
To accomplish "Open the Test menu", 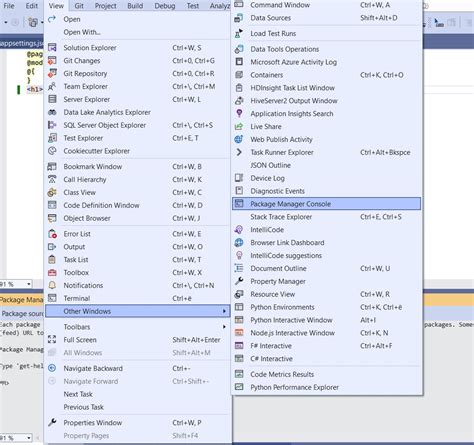I will tap(193, 6).
